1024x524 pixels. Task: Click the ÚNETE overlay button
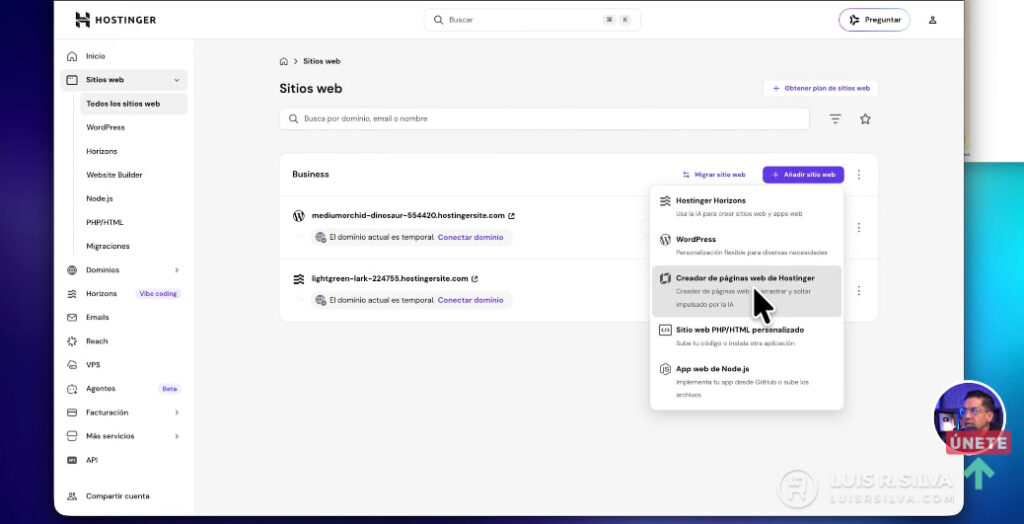coord(978,442)
